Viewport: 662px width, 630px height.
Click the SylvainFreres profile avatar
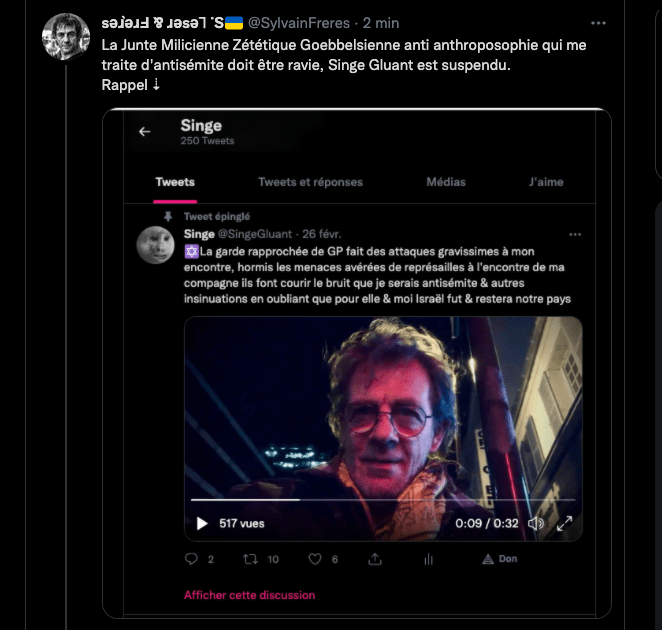(66, 39)
